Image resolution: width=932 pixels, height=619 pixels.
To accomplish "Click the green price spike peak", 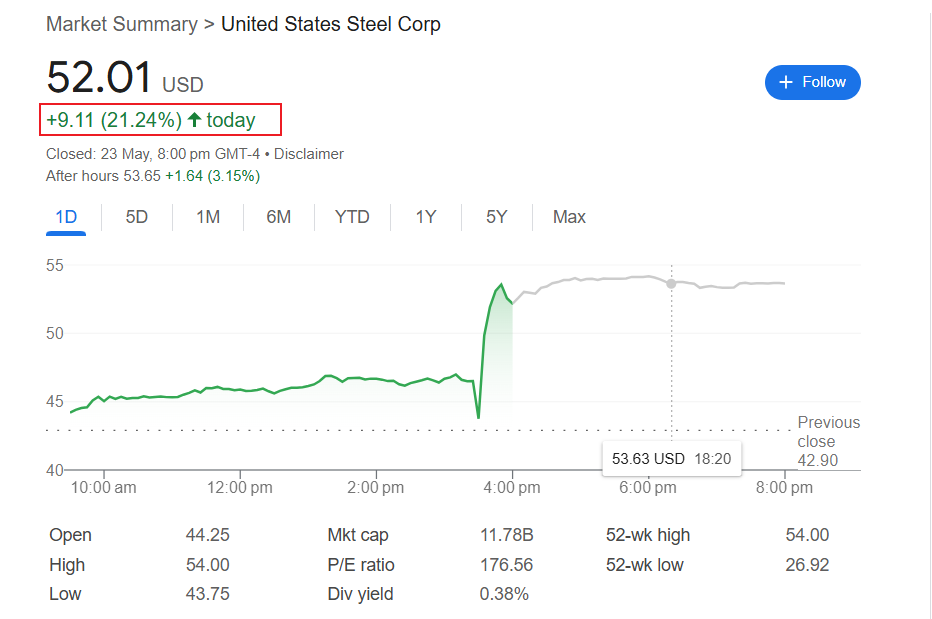I will 500,285.
